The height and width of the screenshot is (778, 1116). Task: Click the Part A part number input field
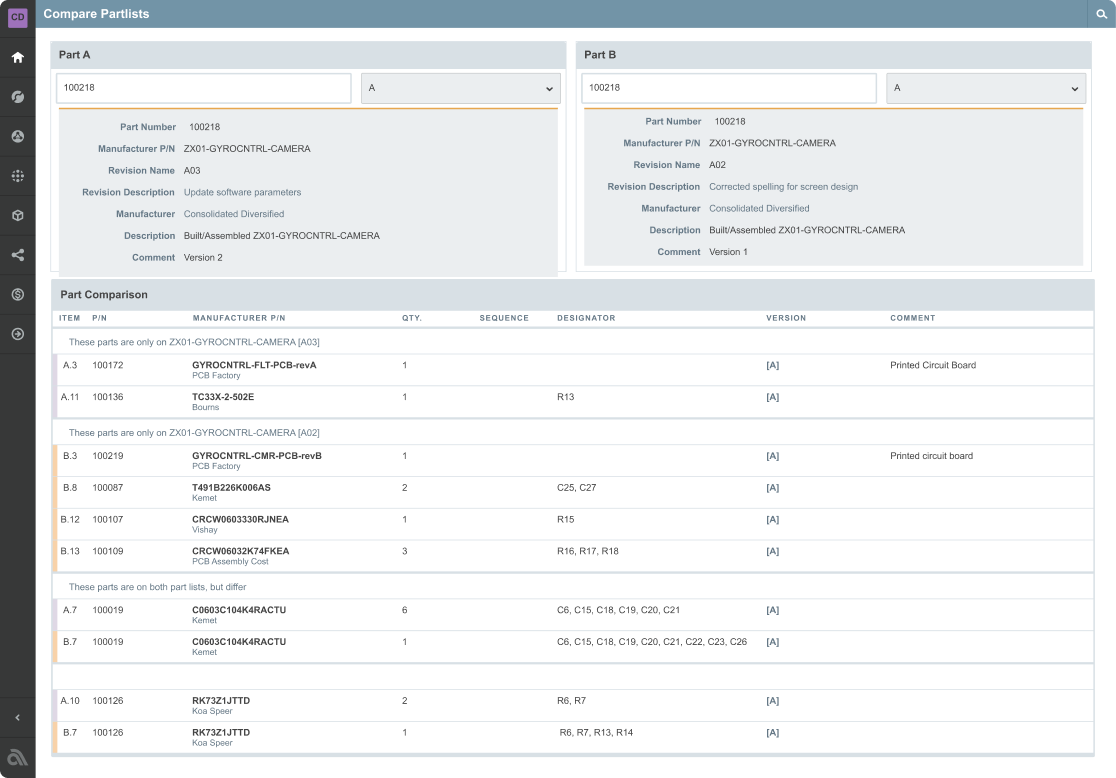(x=204, y=88)
